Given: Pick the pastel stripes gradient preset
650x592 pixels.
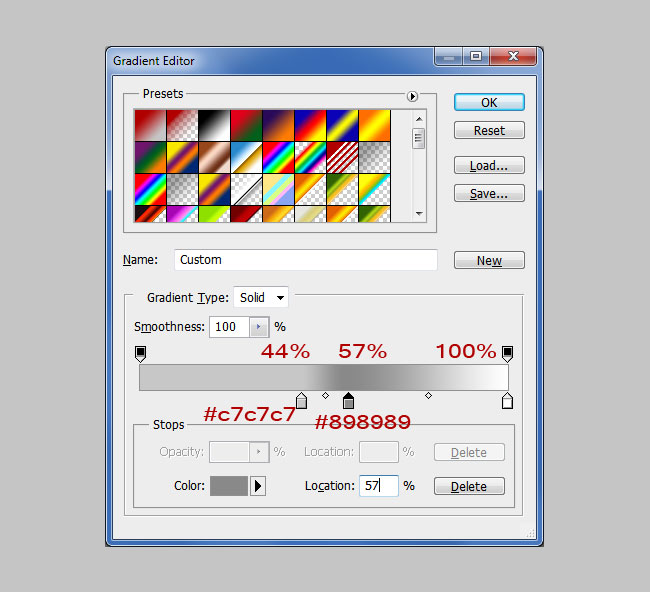Looking at the screenshot, I should (x=278, y=189).
